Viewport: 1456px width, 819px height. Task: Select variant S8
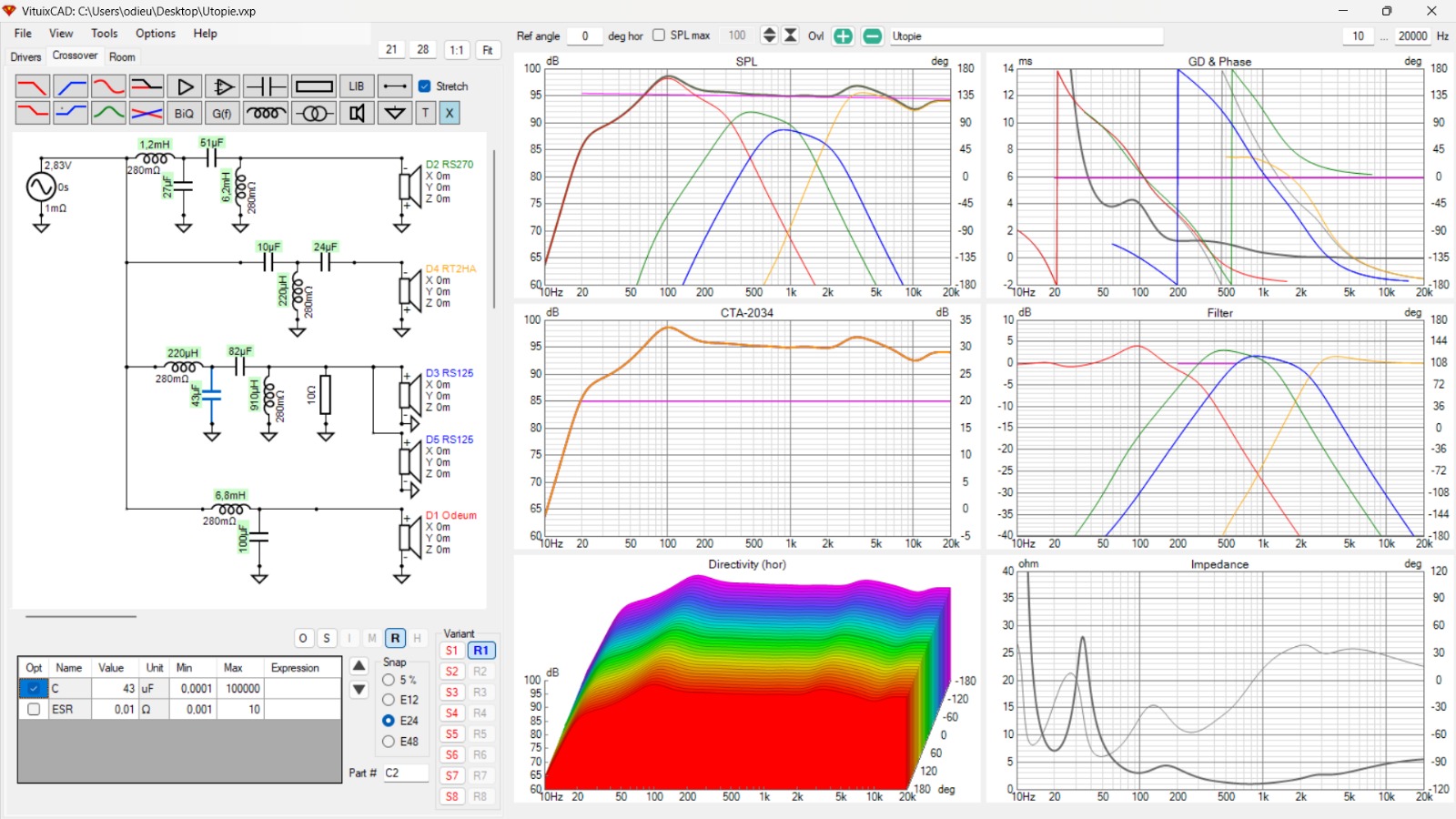coord(452,796)
